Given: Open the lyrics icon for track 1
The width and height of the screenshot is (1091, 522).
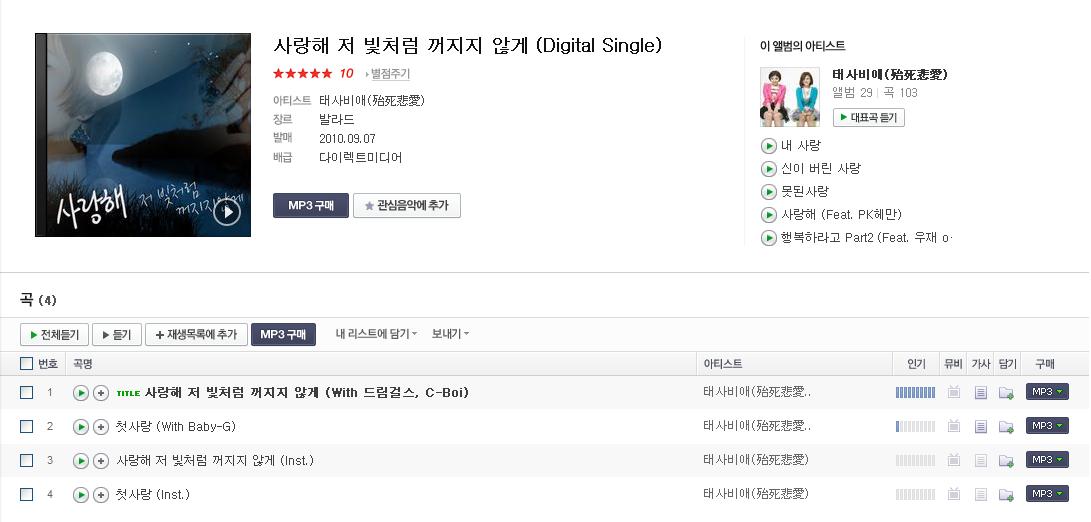Looking at the screenshot, I should pos(980,393).
